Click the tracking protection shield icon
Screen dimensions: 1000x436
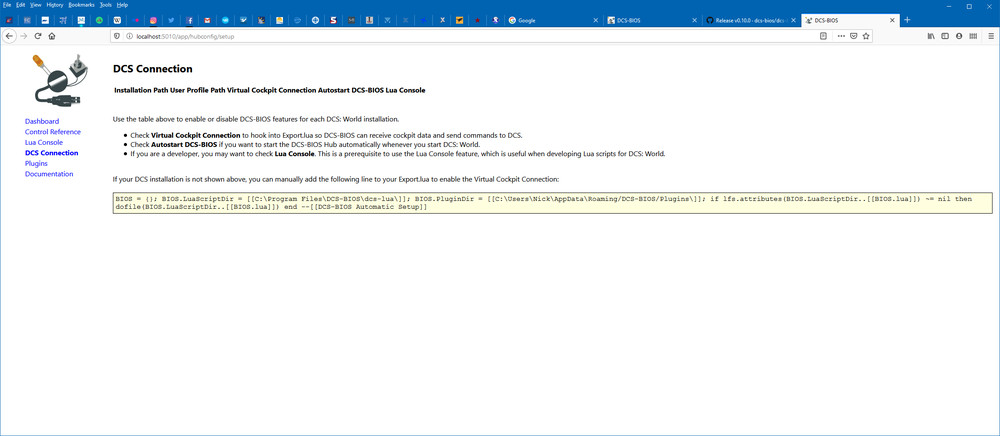click(117, 36)
